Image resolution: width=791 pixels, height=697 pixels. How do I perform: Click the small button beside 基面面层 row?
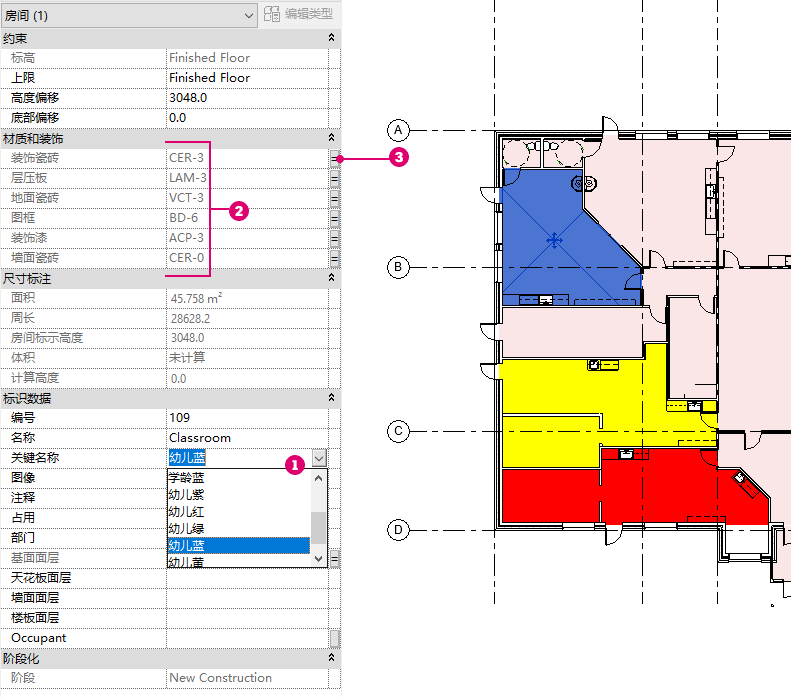[334, 559]
